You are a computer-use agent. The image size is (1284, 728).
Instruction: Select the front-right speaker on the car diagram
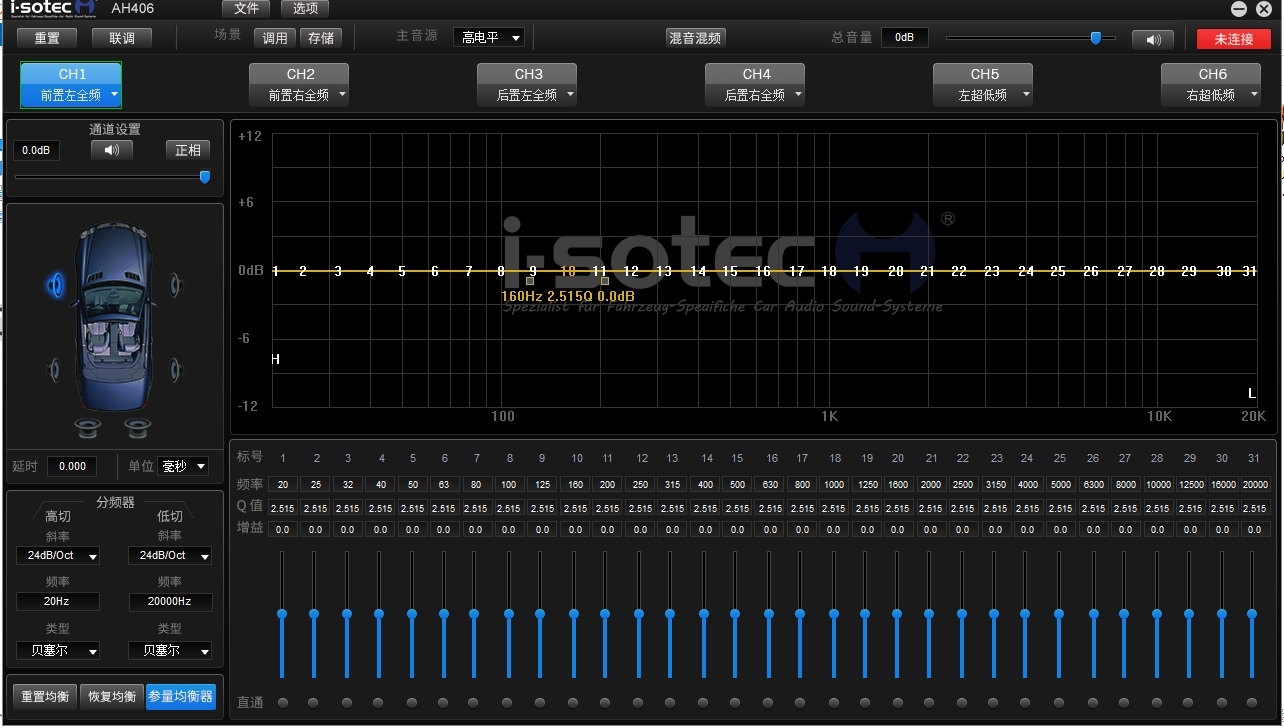tap(176, 286)
